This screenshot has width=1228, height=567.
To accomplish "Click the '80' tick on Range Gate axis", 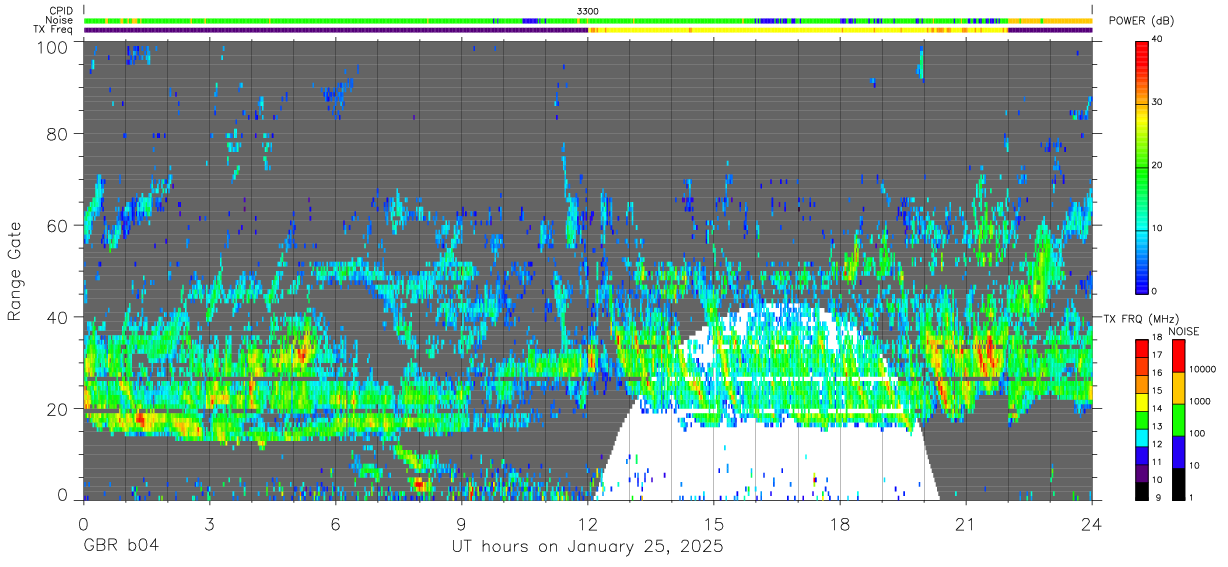I will point(57,134).
